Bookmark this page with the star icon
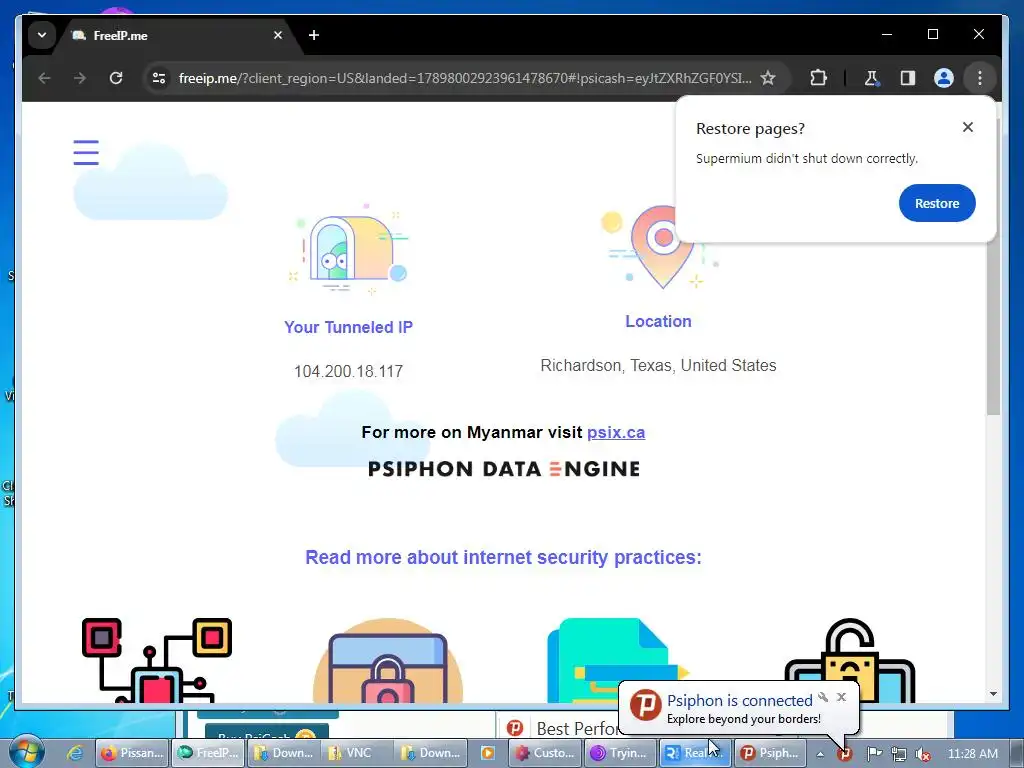Viewport: 1024px width, 768px height. pos(768,78)
